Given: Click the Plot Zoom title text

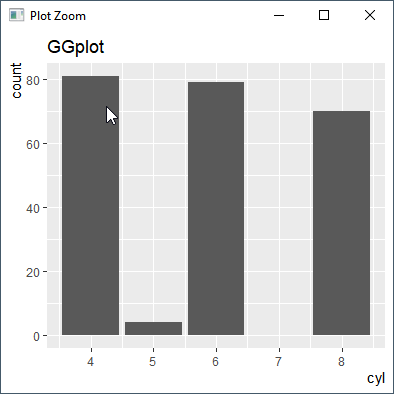Looking at the screenshot, I should [58, 16].
